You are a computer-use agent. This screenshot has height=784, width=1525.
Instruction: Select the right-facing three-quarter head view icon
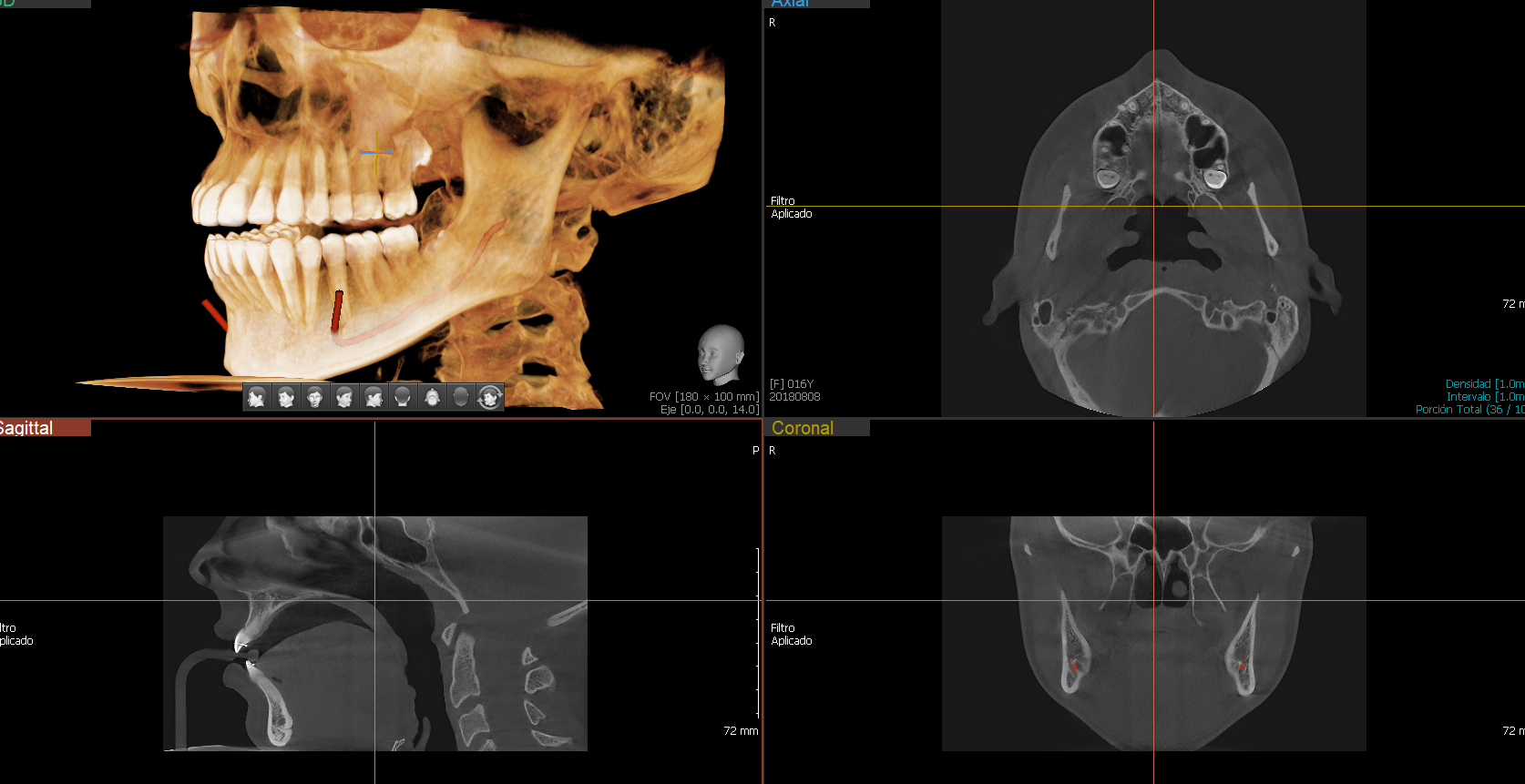(344, 397)
